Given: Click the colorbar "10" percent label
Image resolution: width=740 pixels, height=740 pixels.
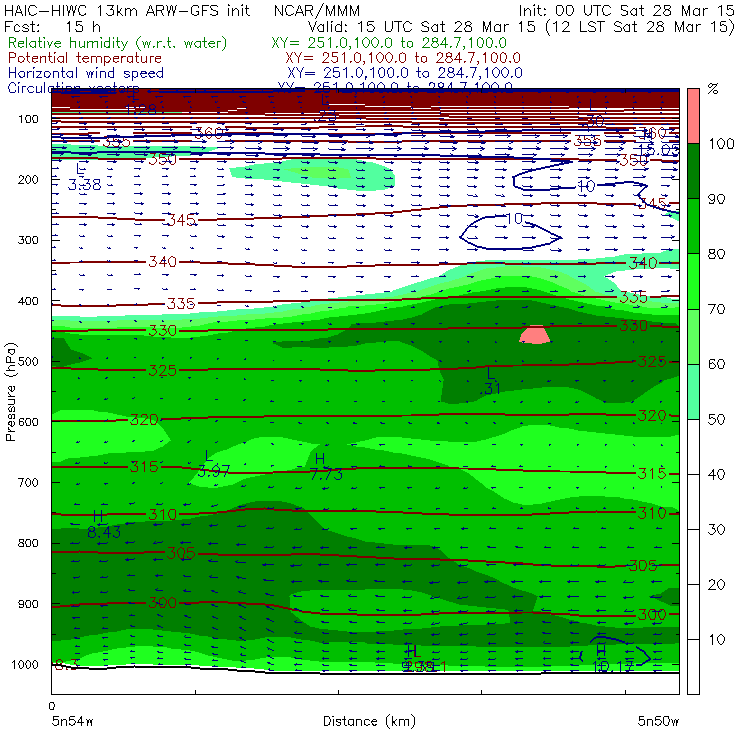Looking at the screenshot, I should coord(716,639).
